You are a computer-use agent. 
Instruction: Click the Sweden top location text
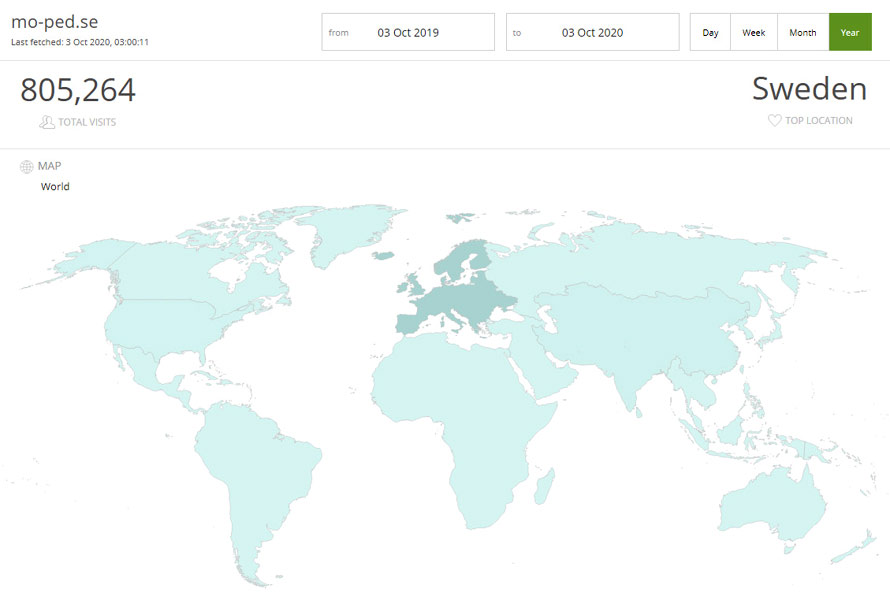[x=809, y=89]
